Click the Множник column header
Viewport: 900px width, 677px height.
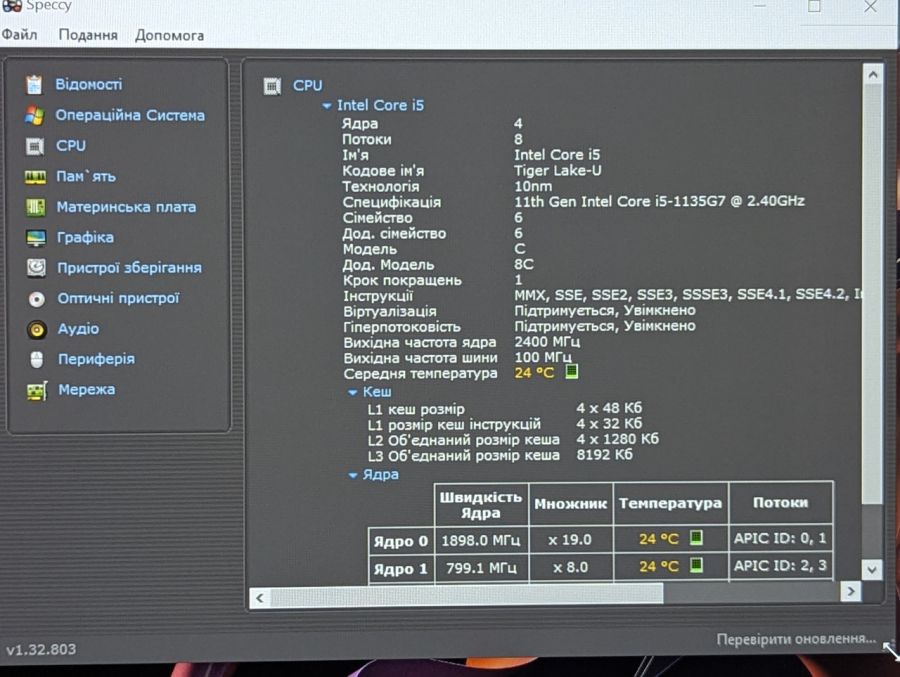click(x=571, y=504)
